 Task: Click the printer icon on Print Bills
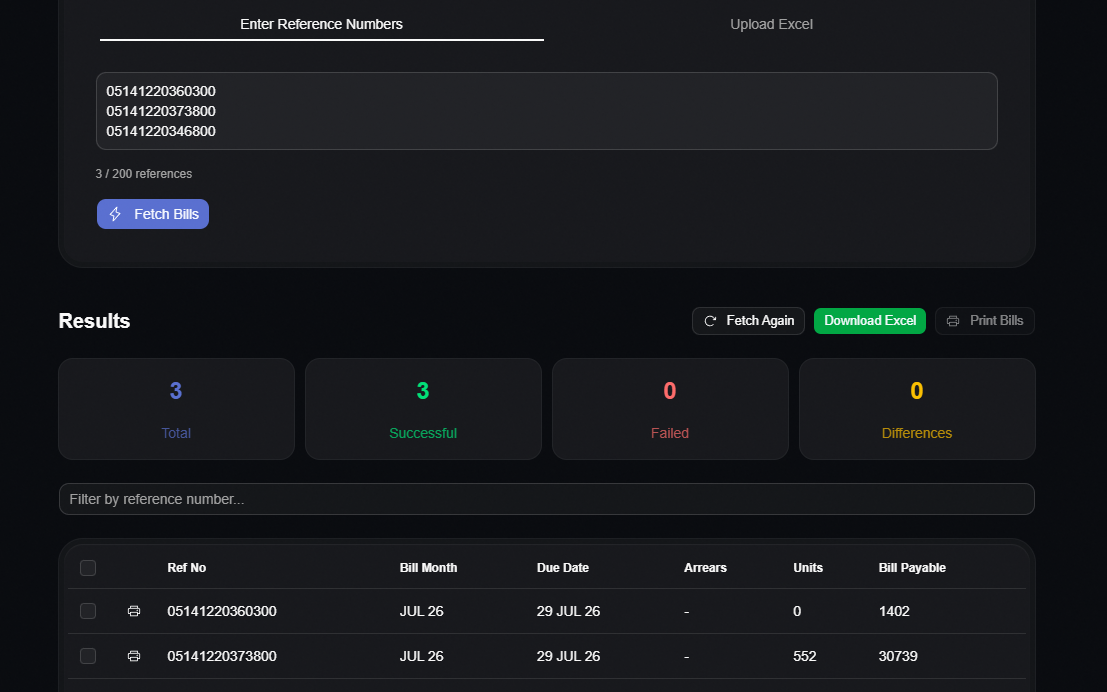coord(952,321)
